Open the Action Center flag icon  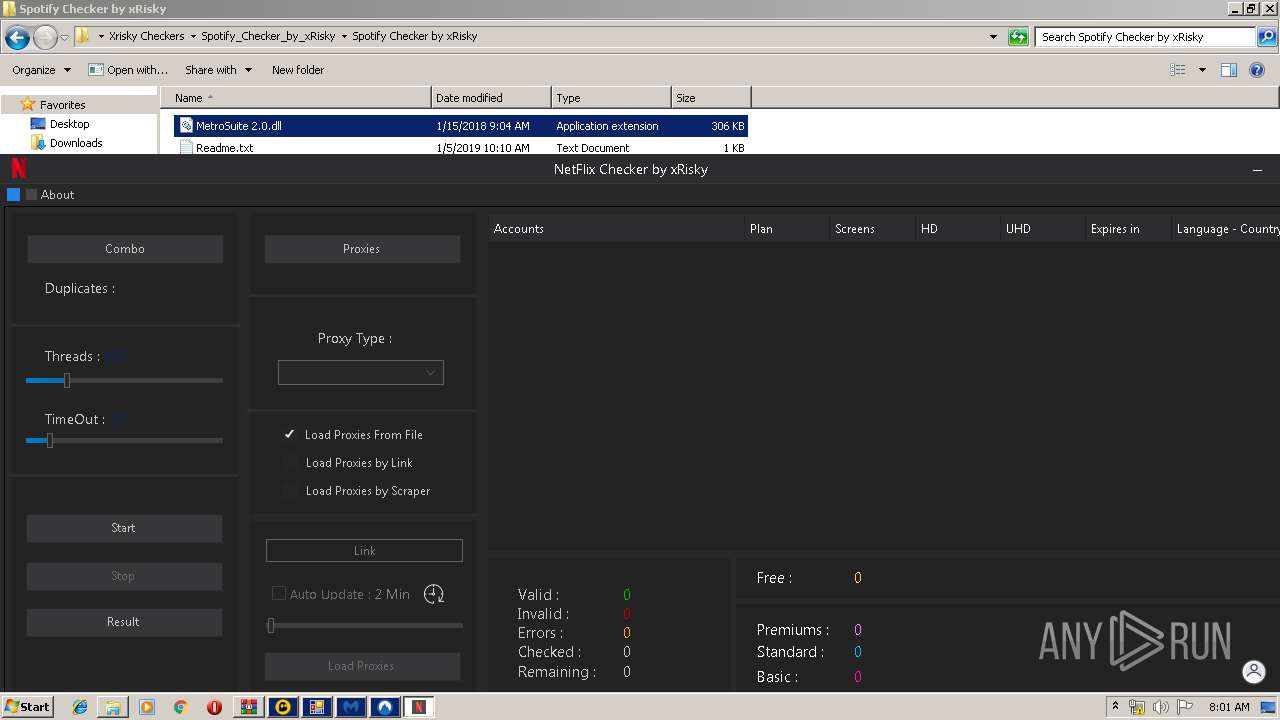[x=1183, y=707]
